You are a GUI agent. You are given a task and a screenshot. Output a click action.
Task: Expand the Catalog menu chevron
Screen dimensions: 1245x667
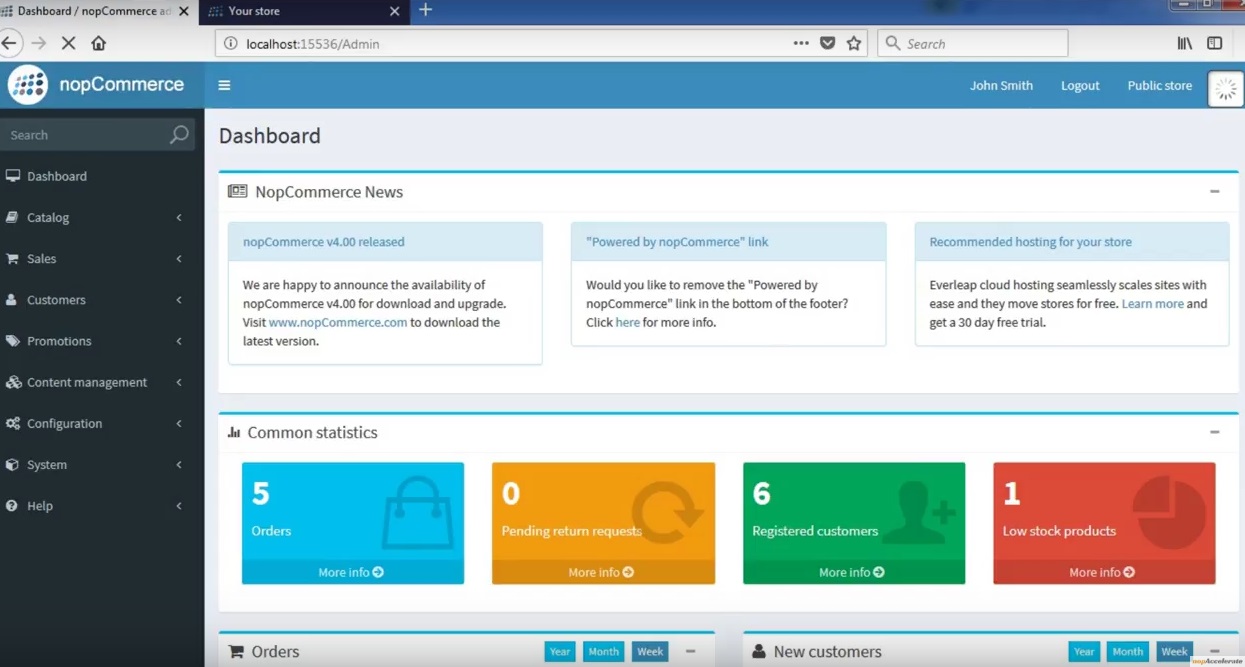pyautogui.click(x=179, y=217)
